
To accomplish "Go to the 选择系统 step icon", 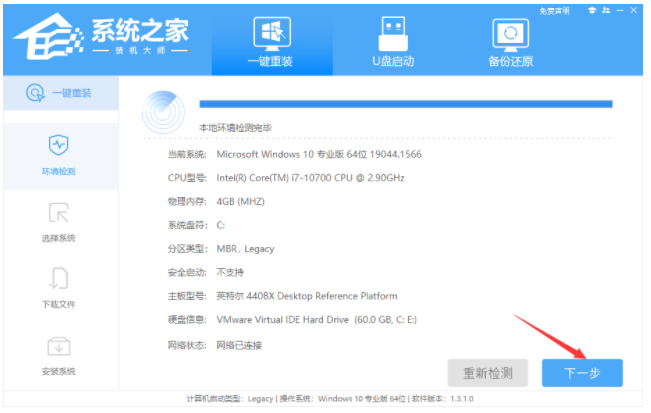I will coord(59,213).
